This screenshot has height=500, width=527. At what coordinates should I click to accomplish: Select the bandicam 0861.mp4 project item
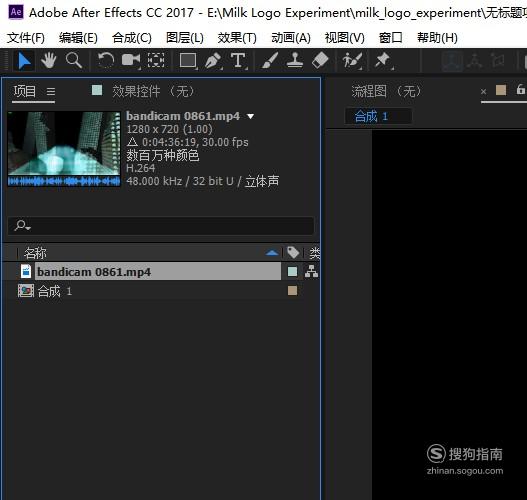coord(158,272)
